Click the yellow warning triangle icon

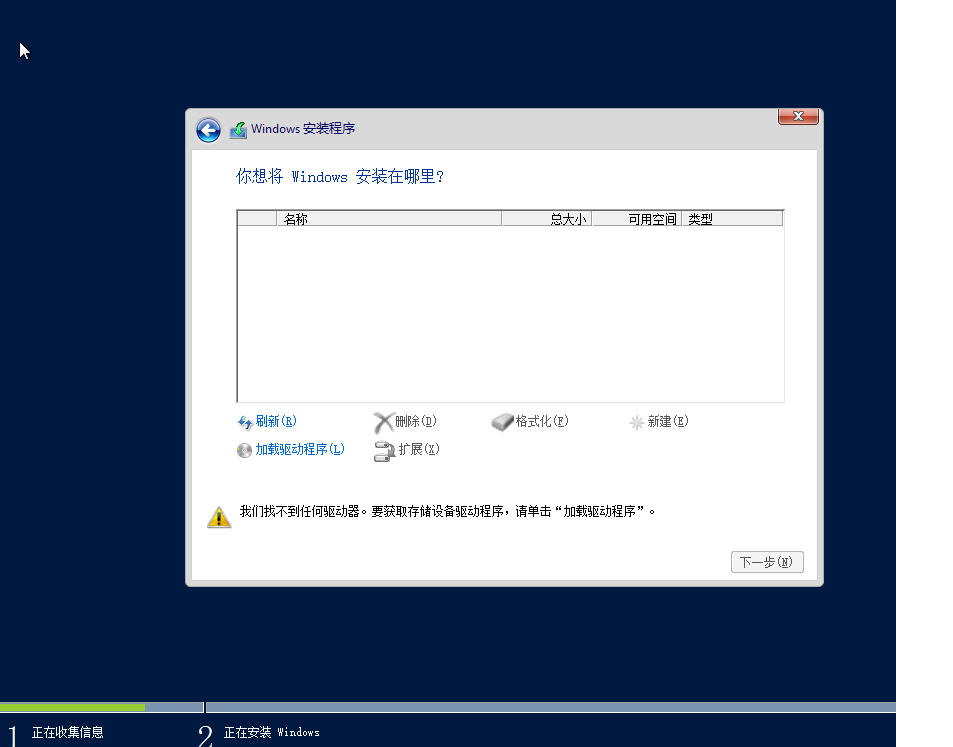[x=219, y=517]
